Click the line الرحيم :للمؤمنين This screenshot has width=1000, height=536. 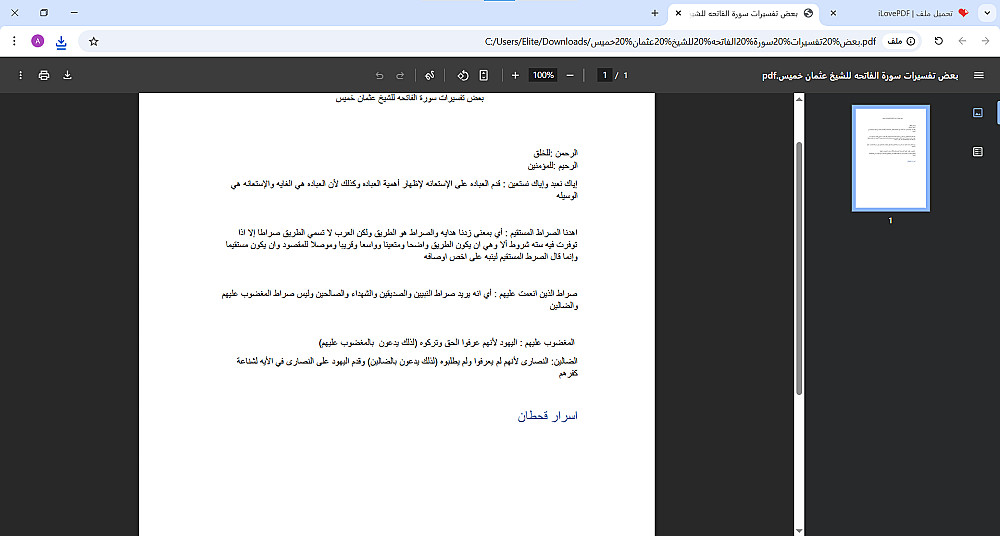(x=552, y=166)
